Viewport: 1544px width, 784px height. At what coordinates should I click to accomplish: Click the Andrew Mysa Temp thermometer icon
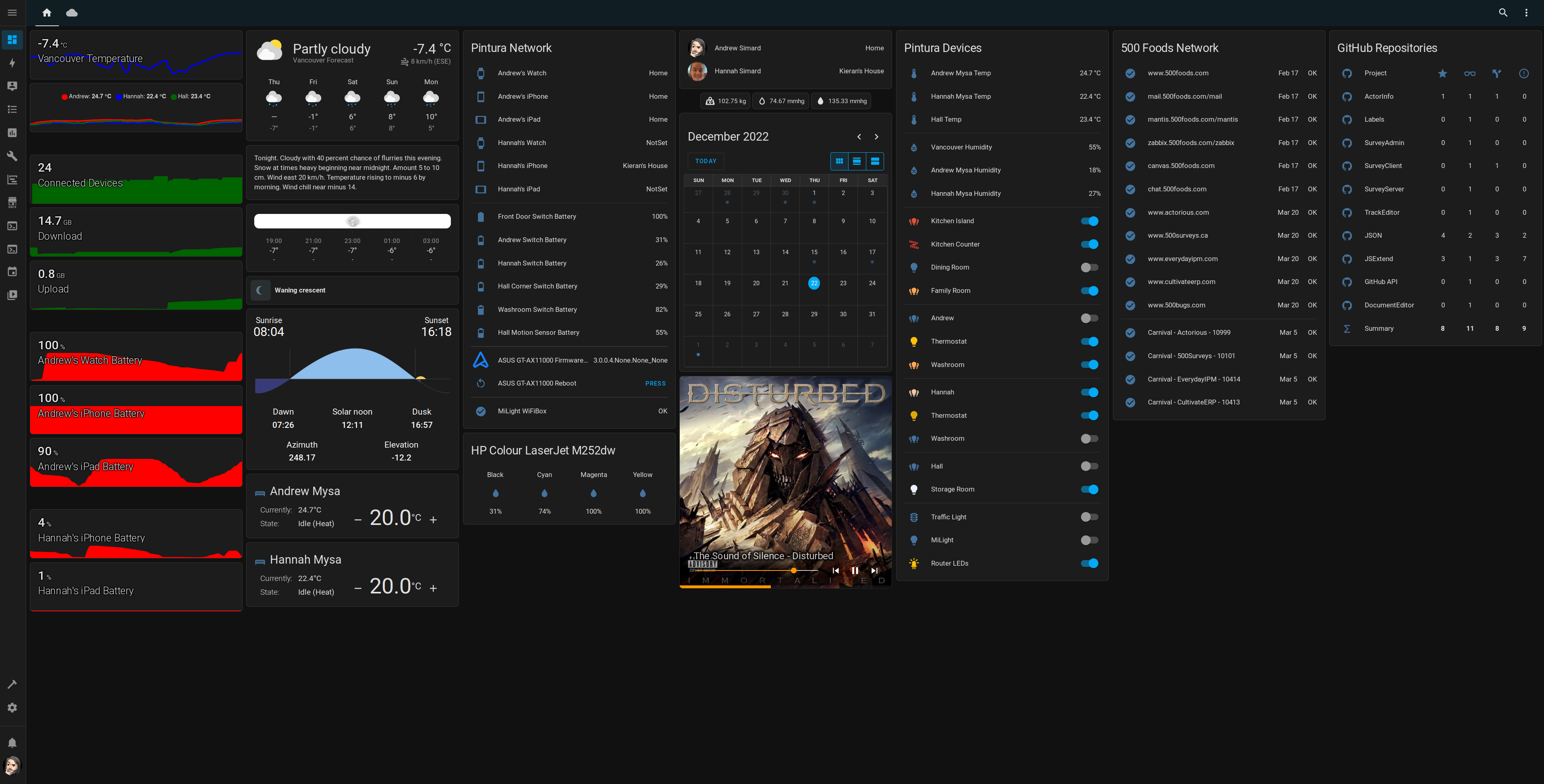913,73
